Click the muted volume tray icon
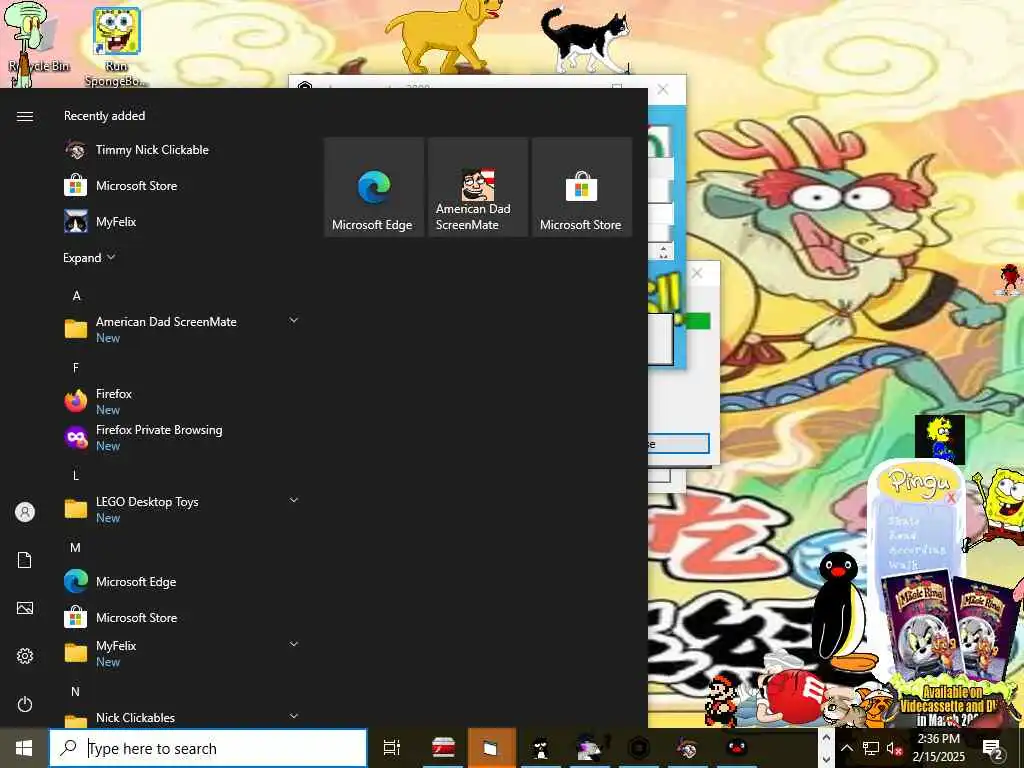This screenshot has width=1024, height=768. click(895, 748)
